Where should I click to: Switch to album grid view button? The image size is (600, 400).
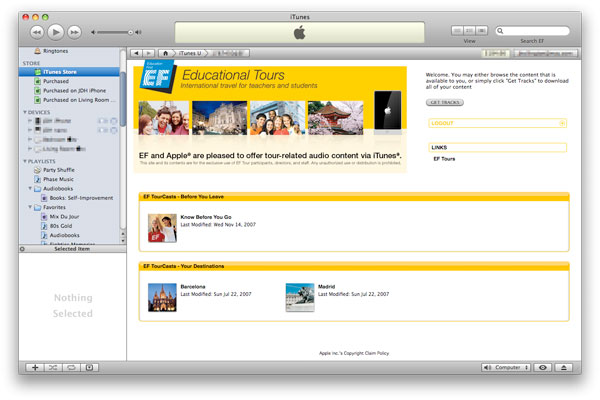pos(470,31)
